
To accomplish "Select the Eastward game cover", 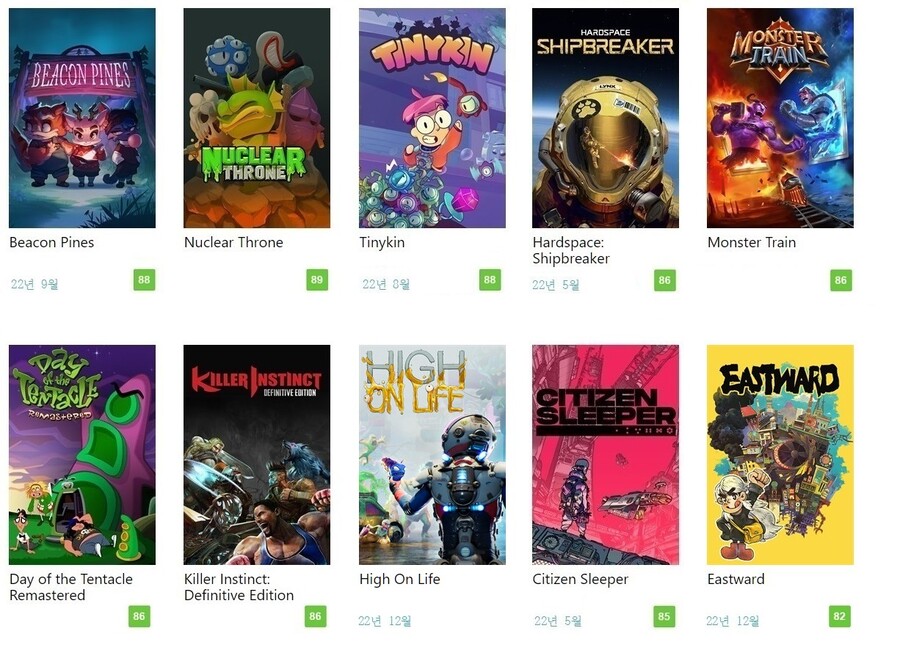I will point(780,455).
